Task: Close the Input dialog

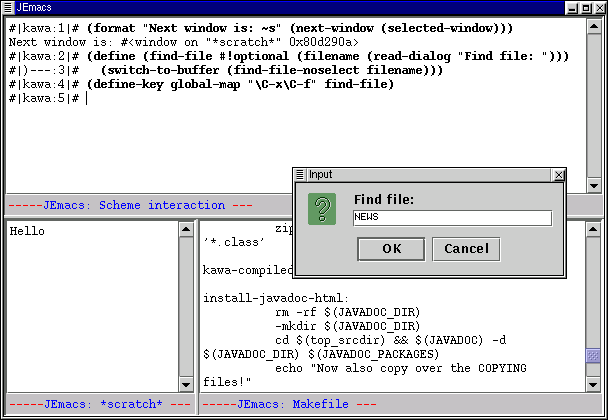Action: (558, 174)
